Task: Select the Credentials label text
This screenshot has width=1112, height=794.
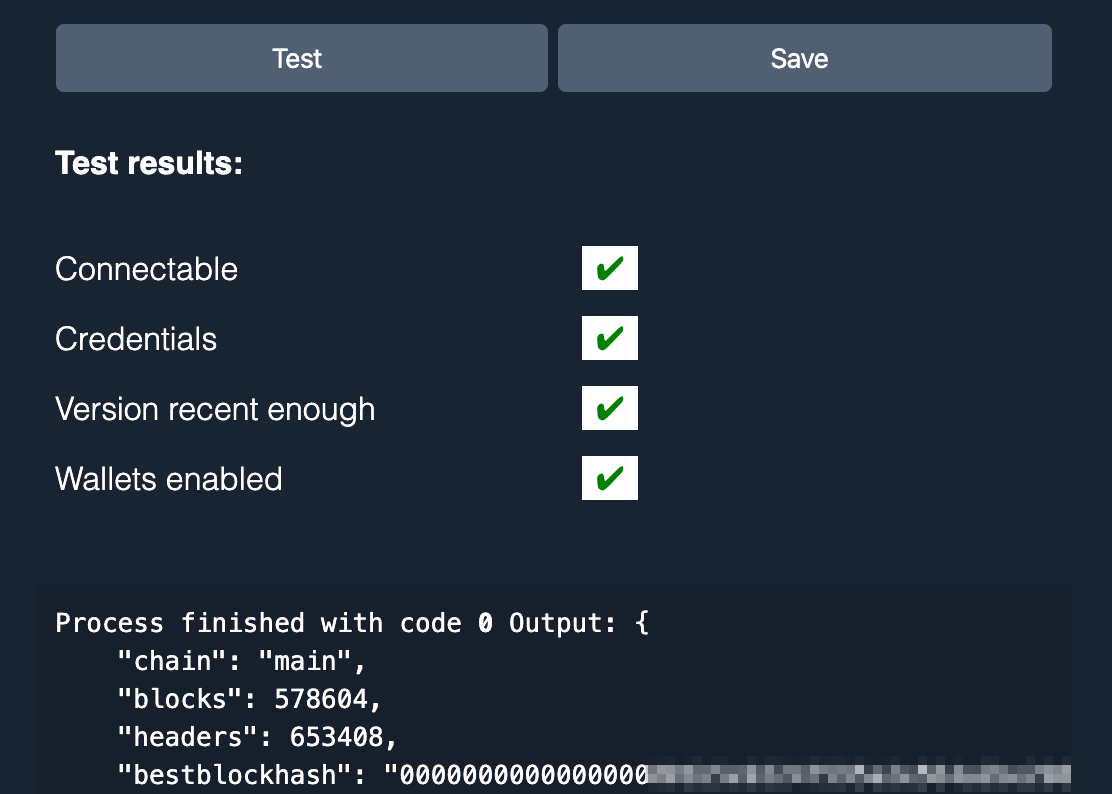Action: point(136,339)
